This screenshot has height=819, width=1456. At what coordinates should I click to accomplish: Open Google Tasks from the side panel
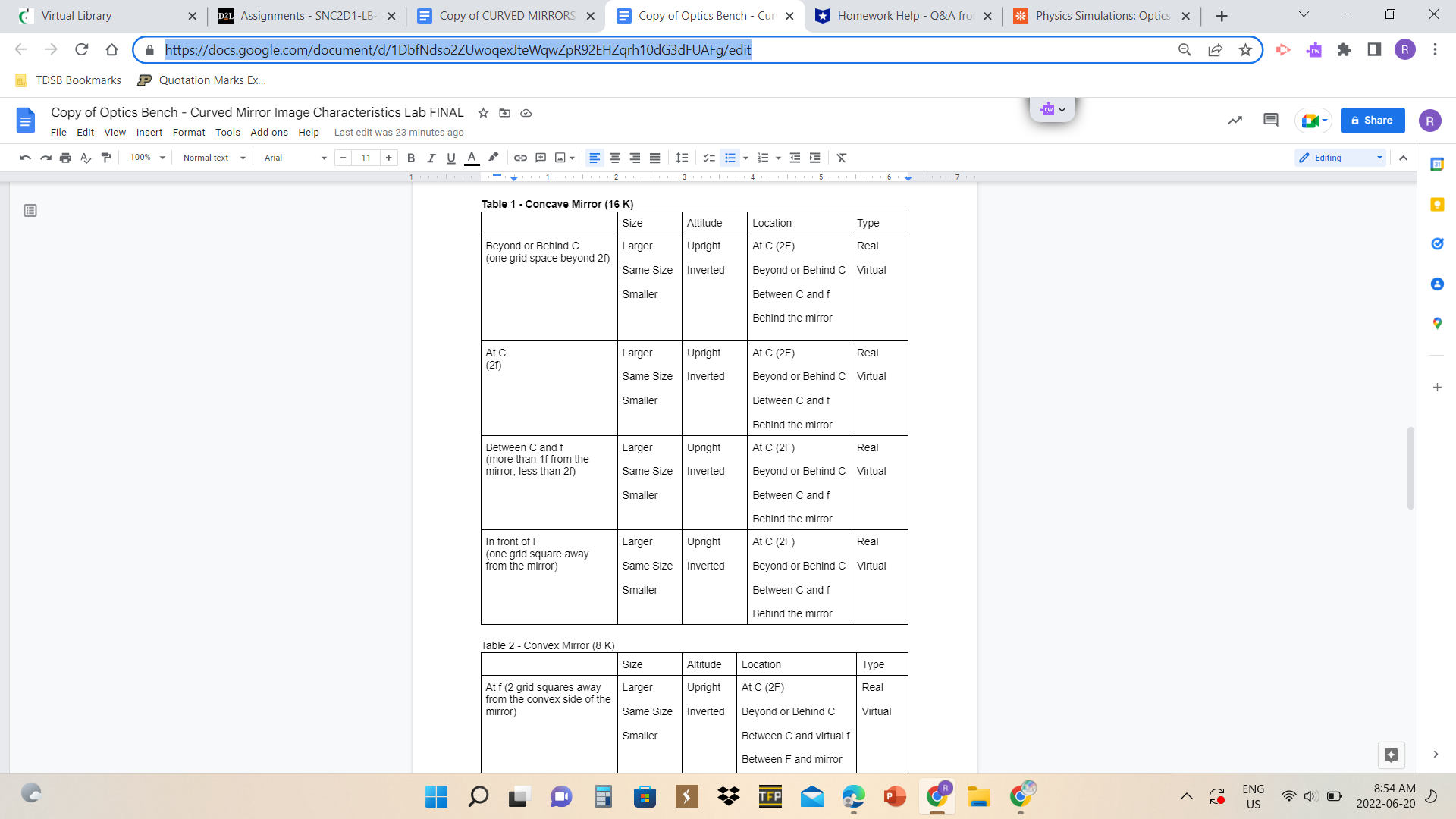point(1437,244)
